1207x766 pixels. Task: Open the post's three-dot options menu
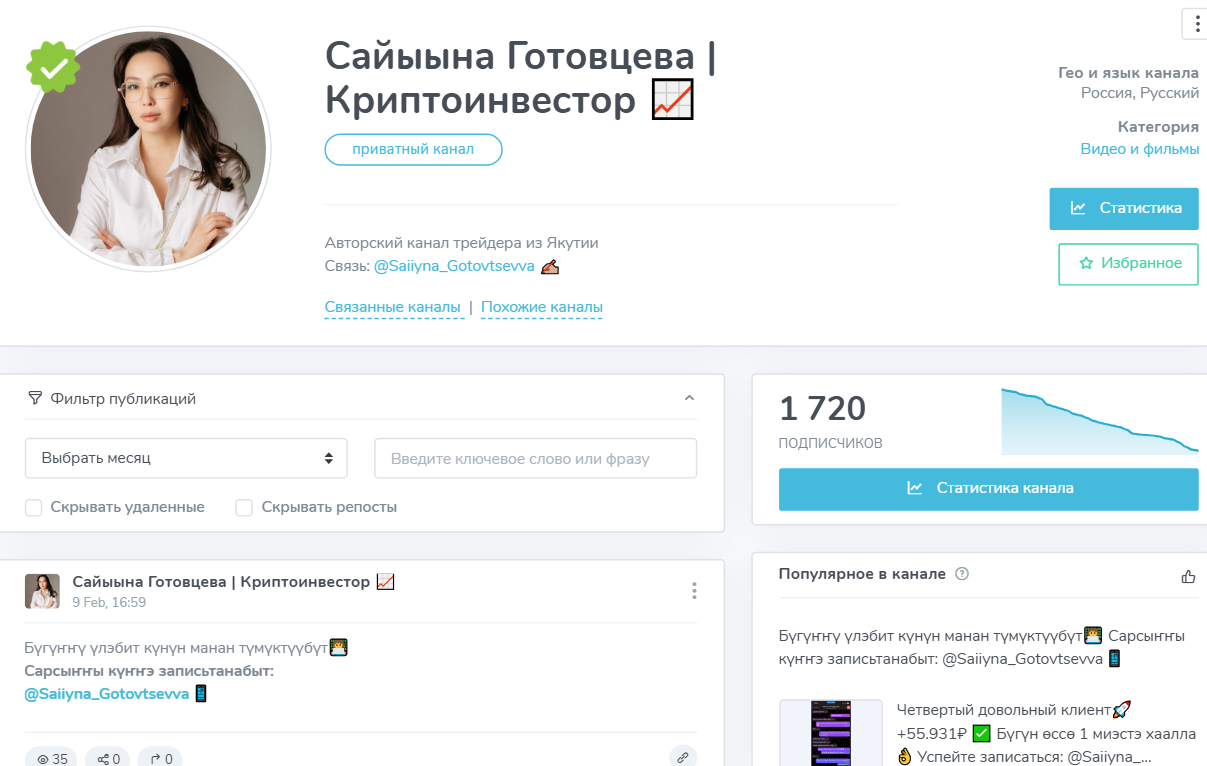click(x=694, y=591)
